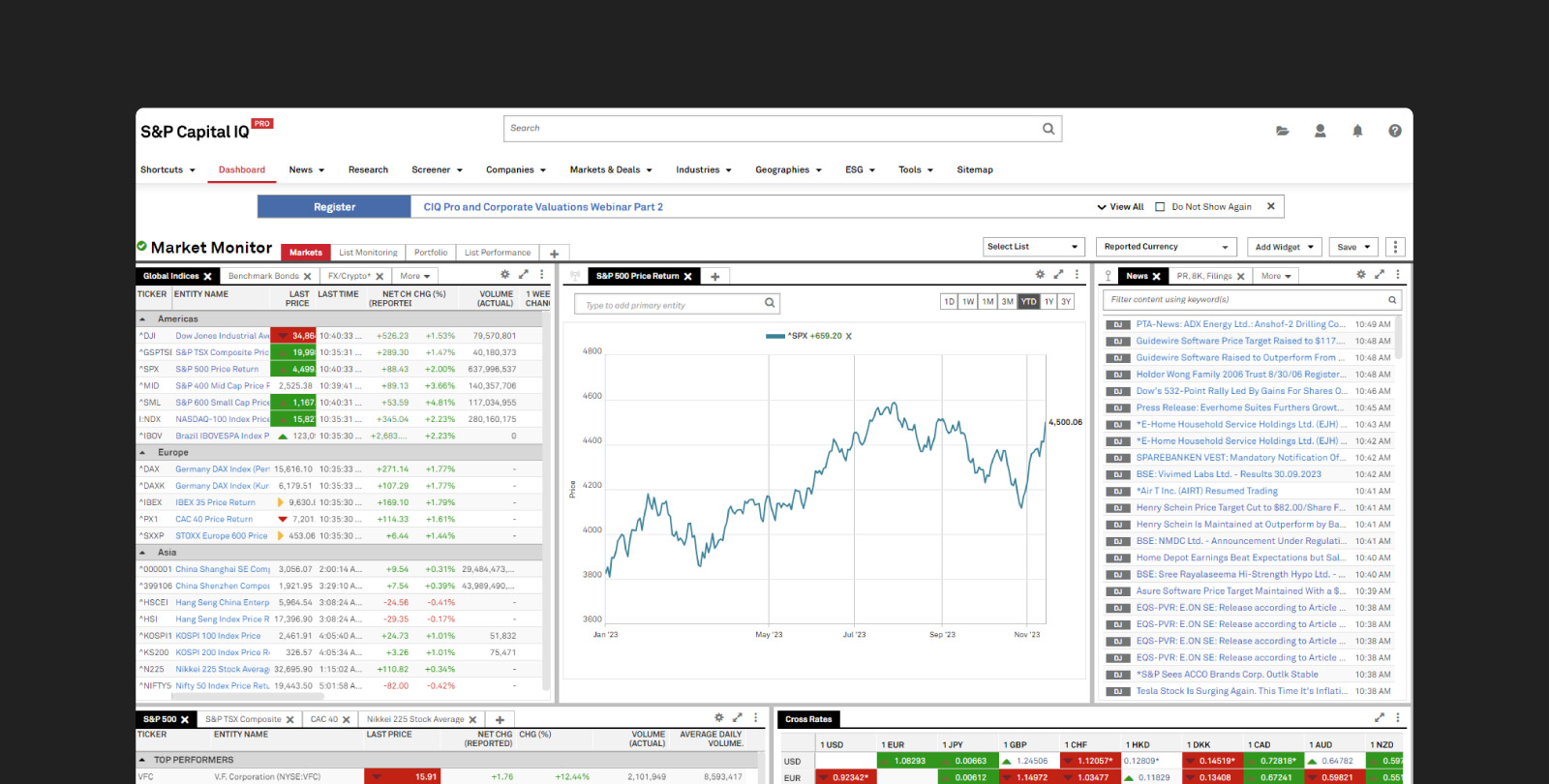Collapse the Europe group
The image size is (1549, 784).
pyautogui.click(x=142, y=453)
